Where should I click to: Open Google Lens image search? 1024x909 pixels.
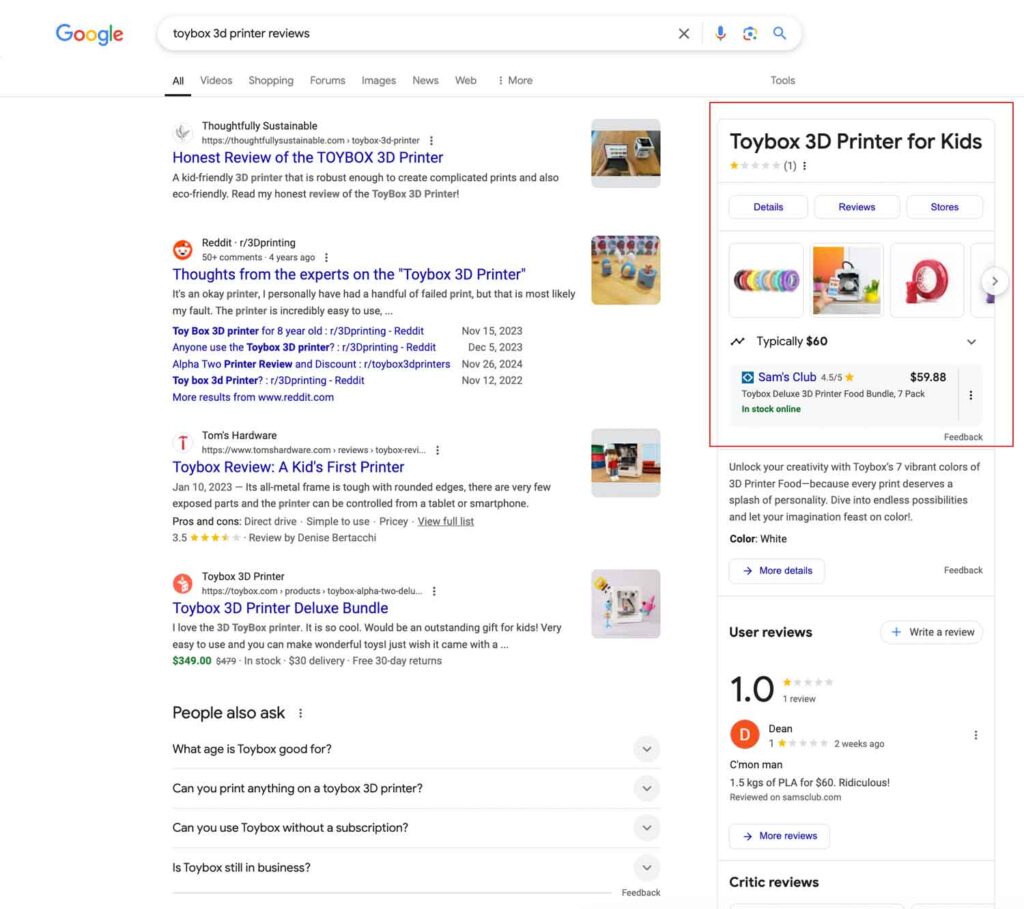pyautogui.click(x=750, y=33)
